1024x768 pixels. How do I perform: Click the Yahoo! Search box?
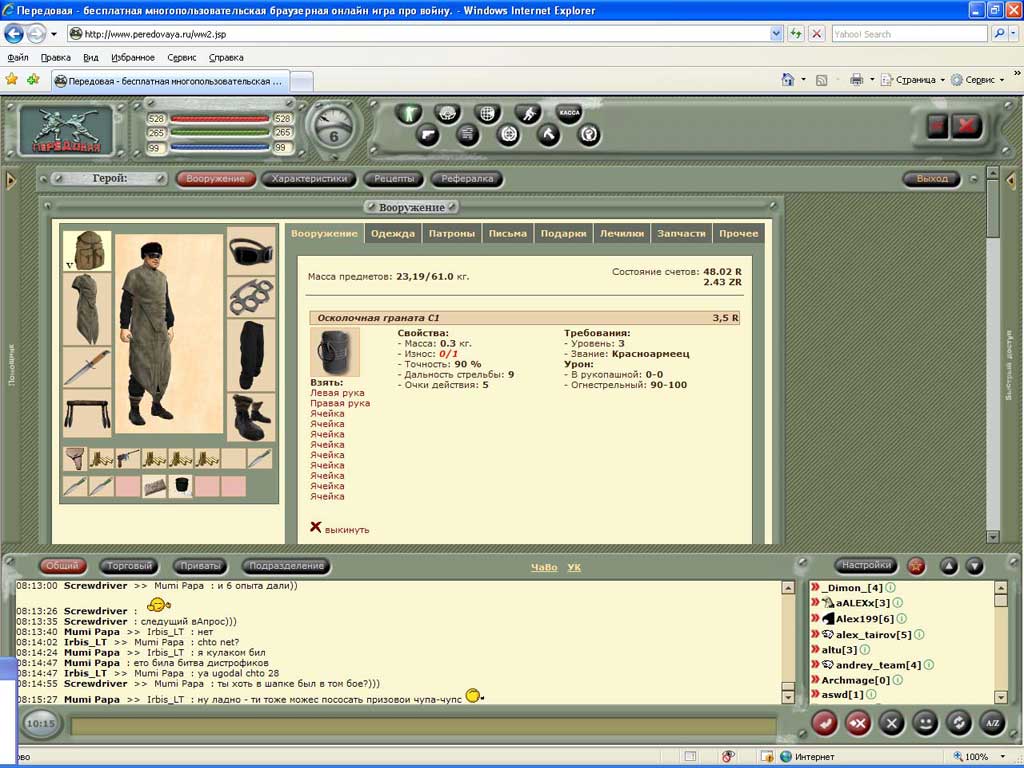(910, 34)
